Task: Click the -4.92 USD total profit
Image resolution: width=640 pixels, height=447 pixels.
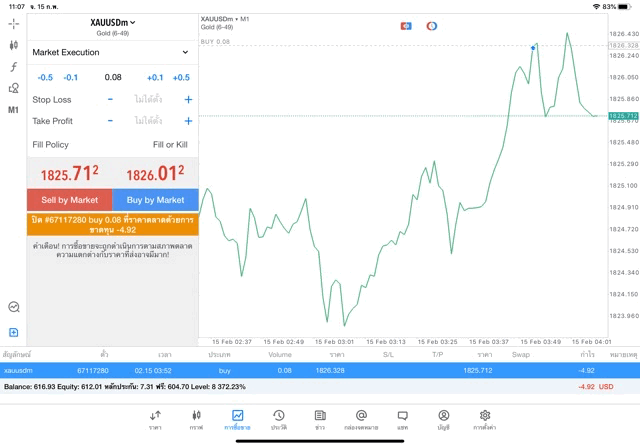Action: coord(596,387)
